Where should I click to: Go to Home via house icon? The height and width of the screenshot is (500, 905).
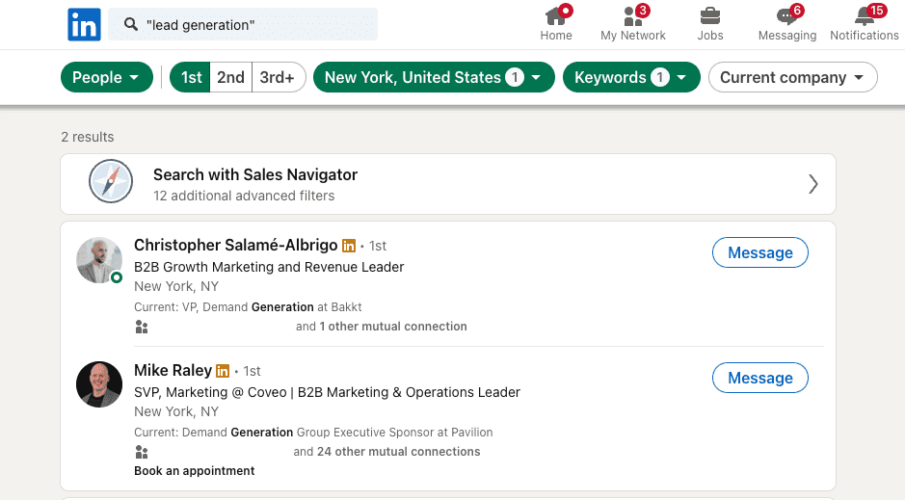click(x=556, y=16)
